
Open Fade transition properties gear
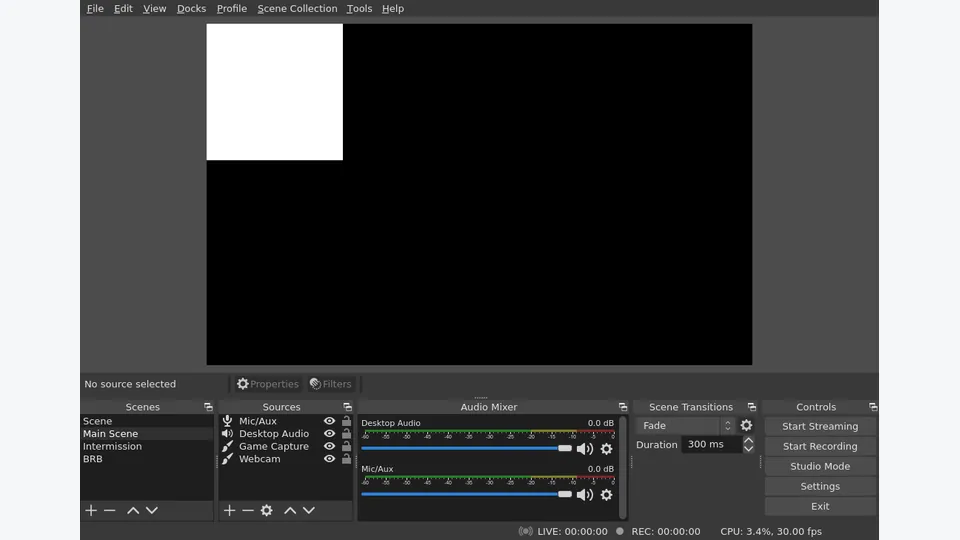pos(746,425)
